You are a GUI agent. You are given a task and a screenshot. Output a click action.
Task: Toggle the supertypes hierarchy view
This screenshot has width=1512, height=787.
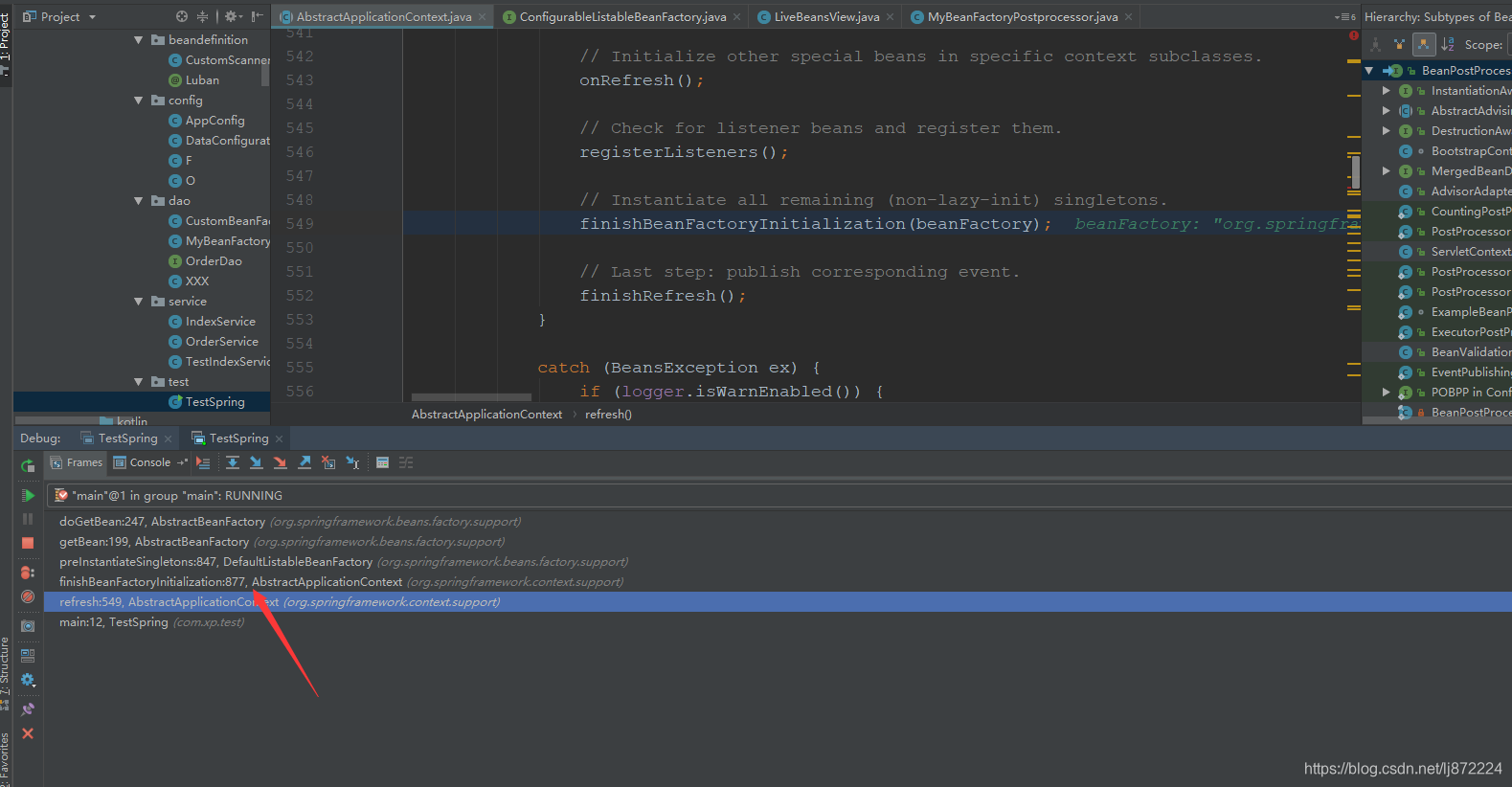1399,44
